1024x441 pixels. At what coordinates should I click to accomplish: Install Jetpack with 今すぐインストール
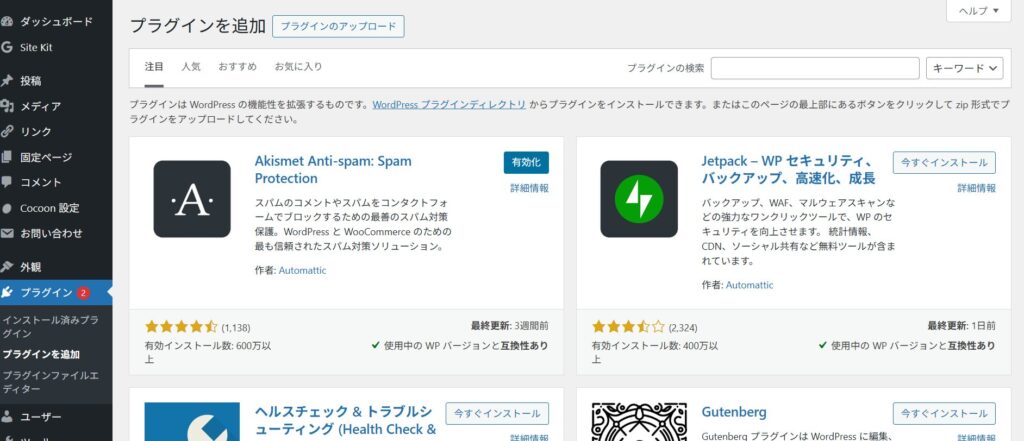[944, 163]
